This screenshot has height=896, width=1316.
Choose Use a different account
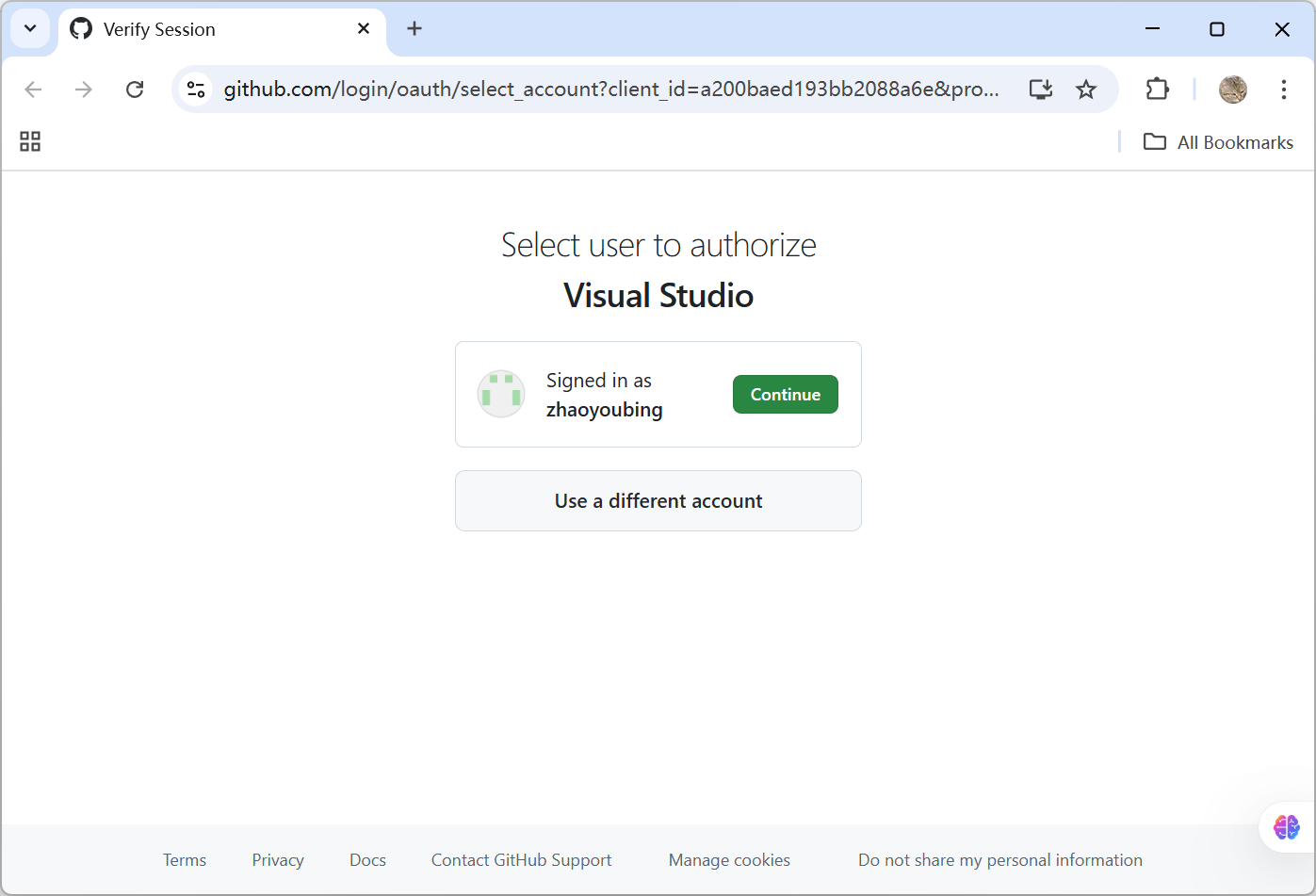[x=658, y=501]
